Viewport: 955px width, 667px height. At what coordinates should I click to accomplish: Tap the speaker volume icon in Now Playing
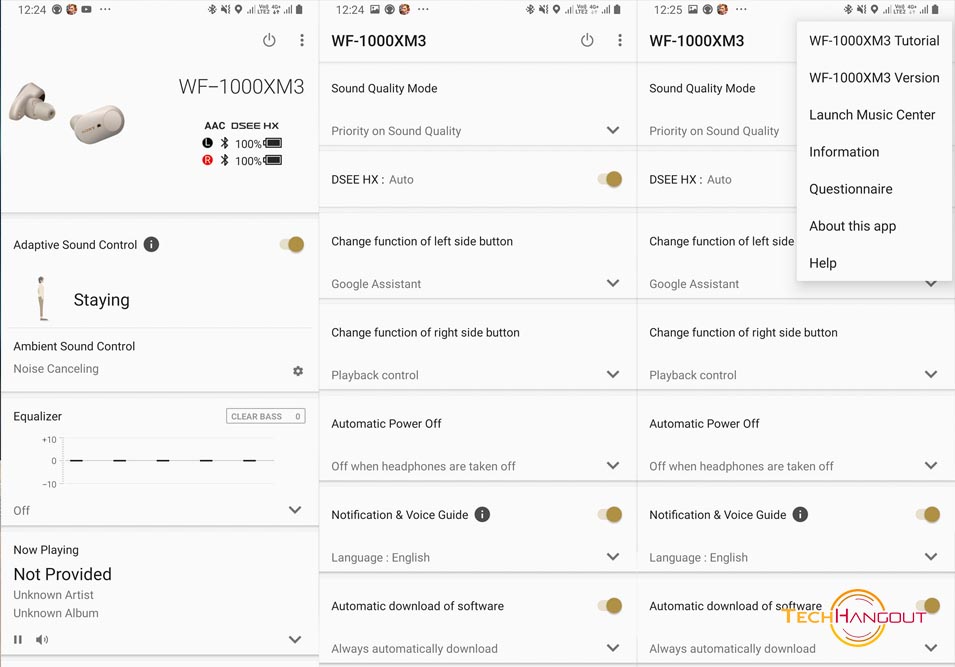pos(42,640)
